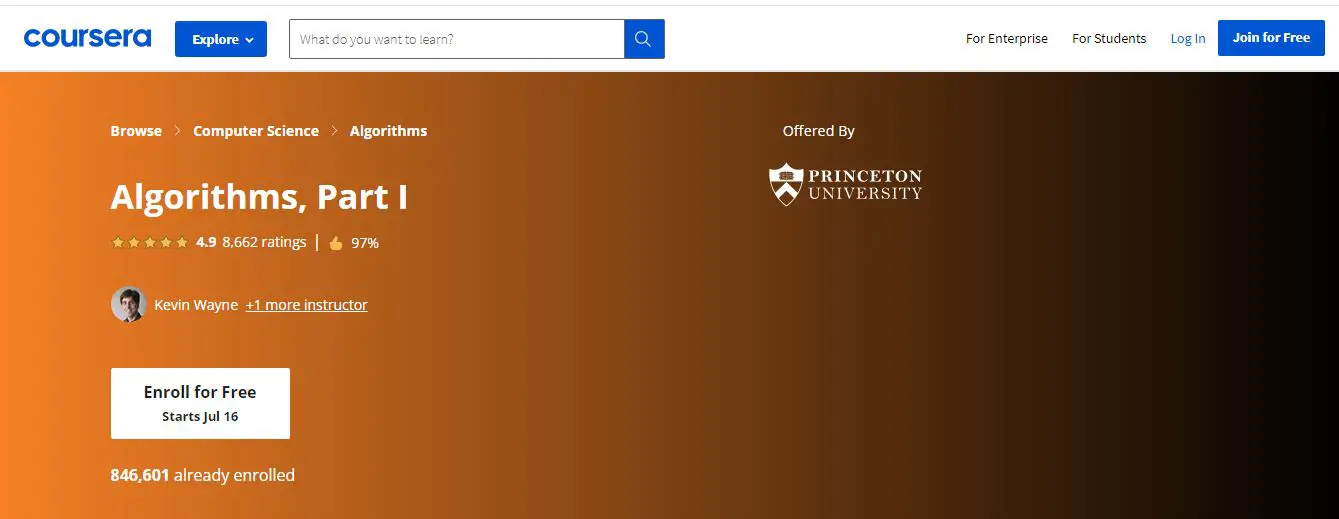1339x519 pixels.
Task: View the 8,662 ratings text
Action: coord(264,242)
